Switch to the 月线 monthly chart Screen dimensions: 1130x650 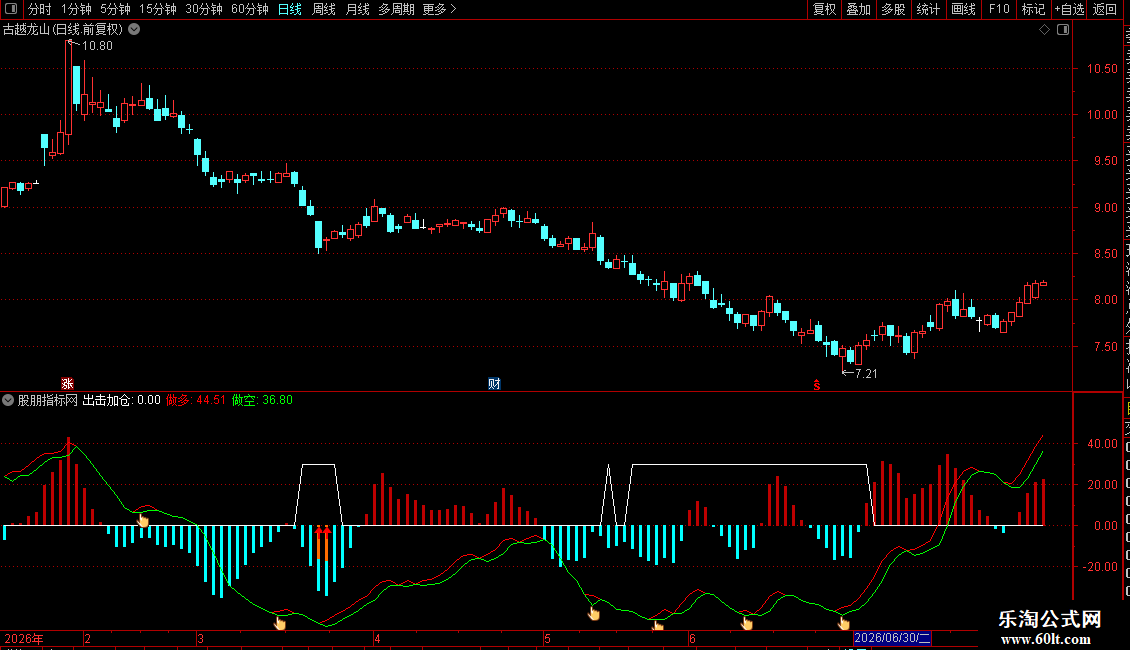[x=357, y=9]
